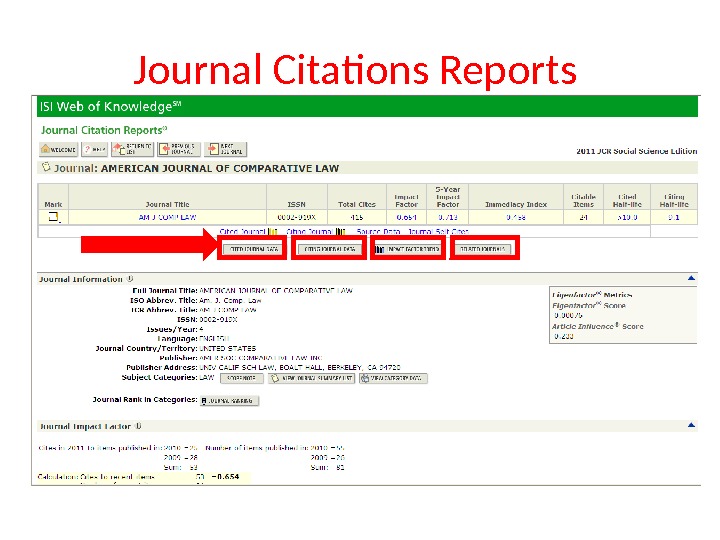Click View Journal Summary List button
Screen dimensions: 720x540
pyautogui.click(x=311, y=378)
